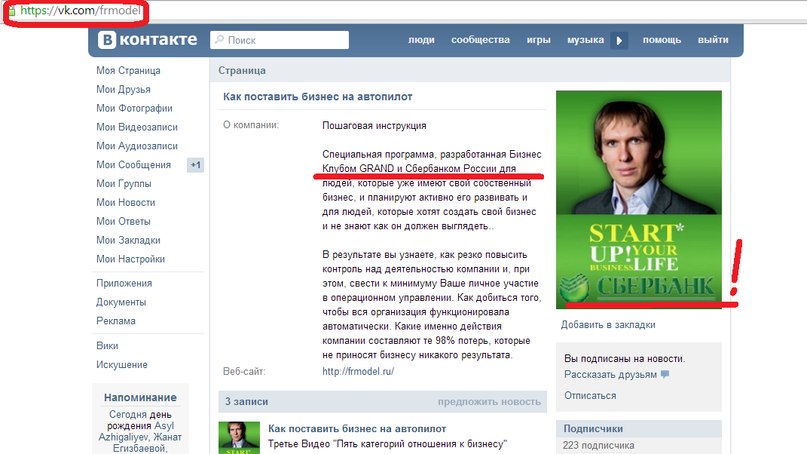The height and width of the screenshot is (454, 807).
Task: Open Мои Группы
Action: (124, 184)
